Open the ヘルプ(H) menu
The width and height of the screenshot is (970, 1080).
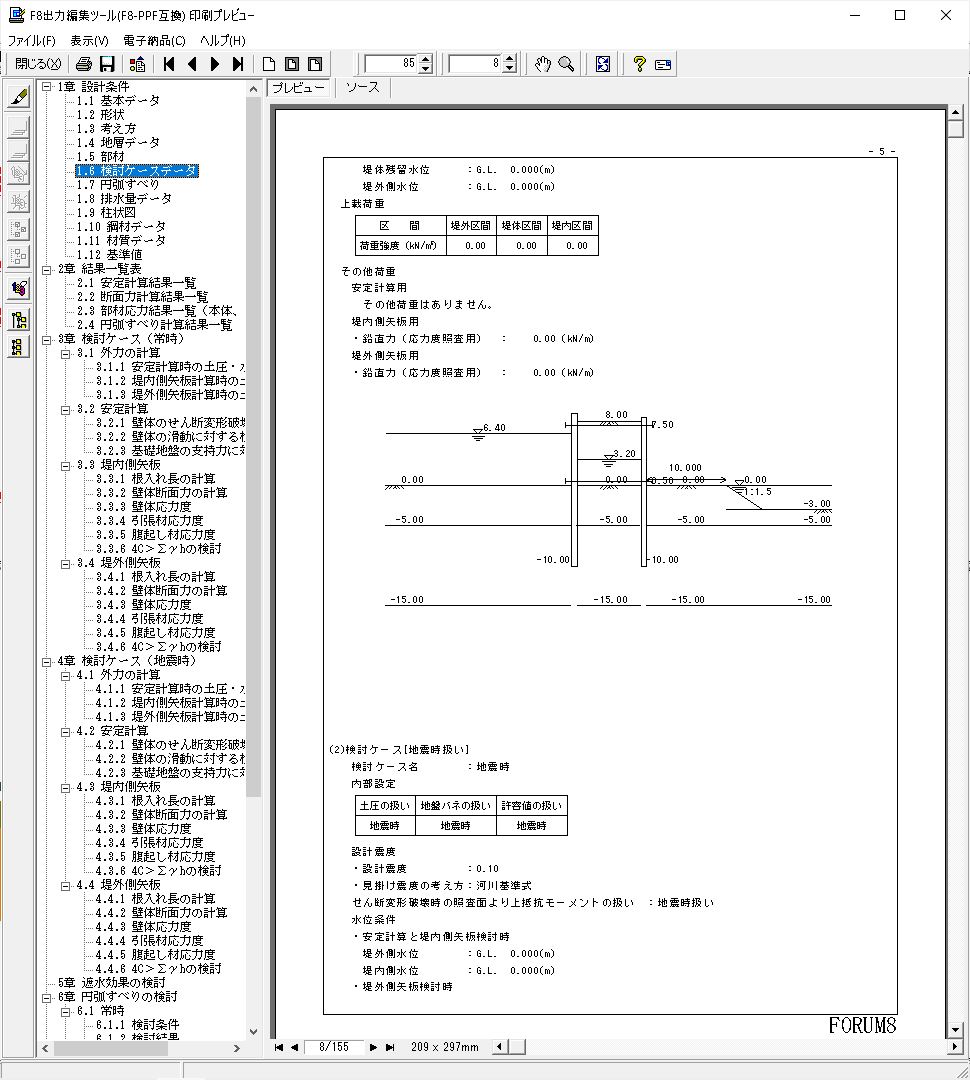pyautogui.click(x=223, y=41)
